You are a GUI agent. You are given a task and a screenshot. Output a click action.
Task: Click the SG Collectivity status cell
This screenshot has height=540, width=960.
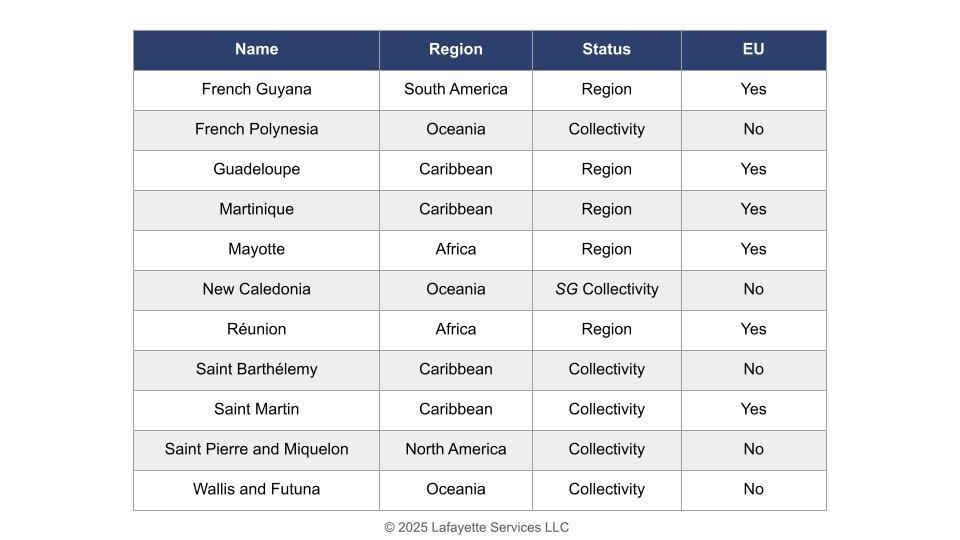click(606, 289)
